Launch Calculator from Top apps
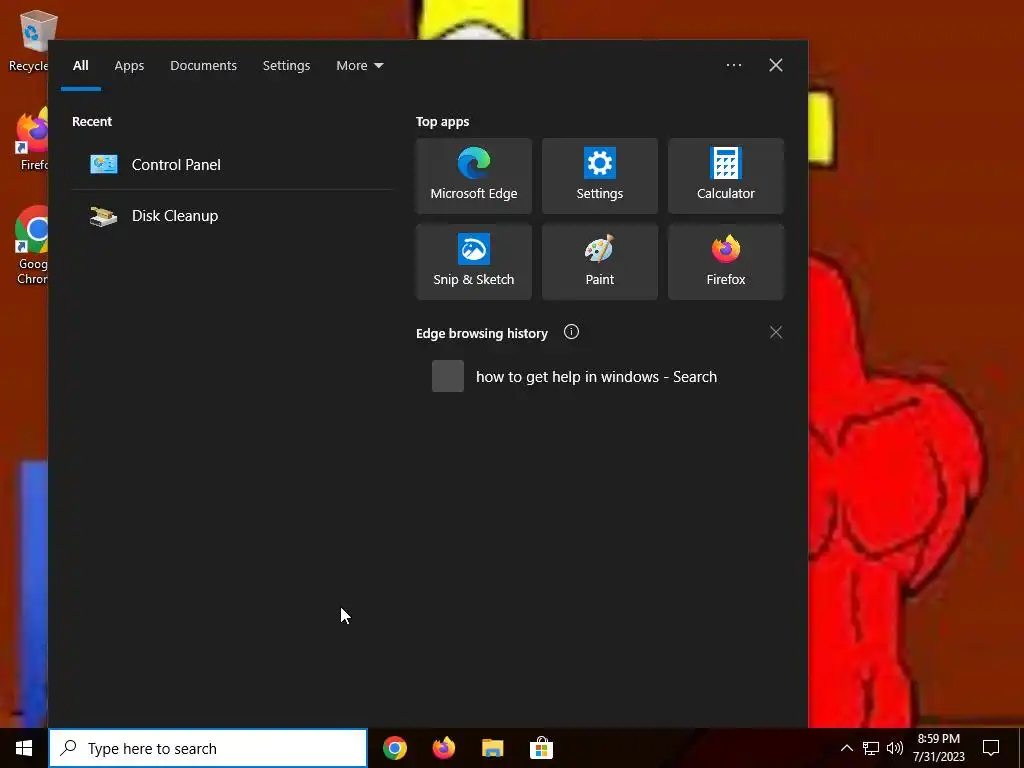The width and height of the screenshot is (1024, 768). pos(726,176)
